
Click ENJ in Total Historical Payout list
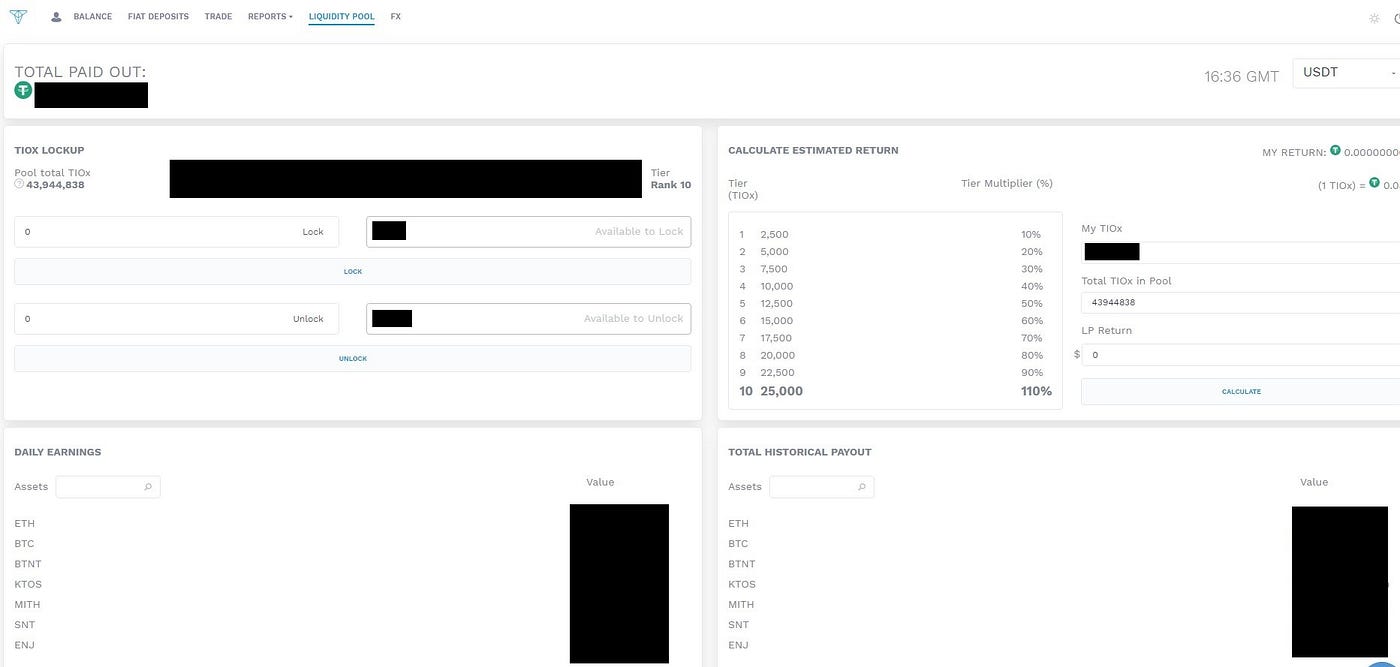738,645
